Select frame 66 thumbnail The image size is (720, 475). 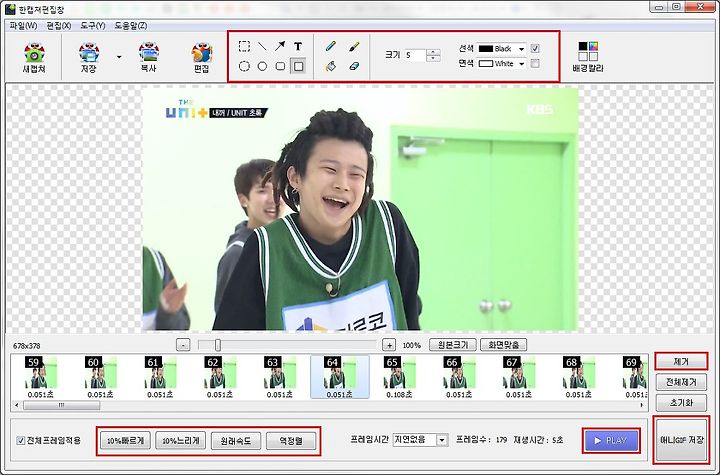459,377
